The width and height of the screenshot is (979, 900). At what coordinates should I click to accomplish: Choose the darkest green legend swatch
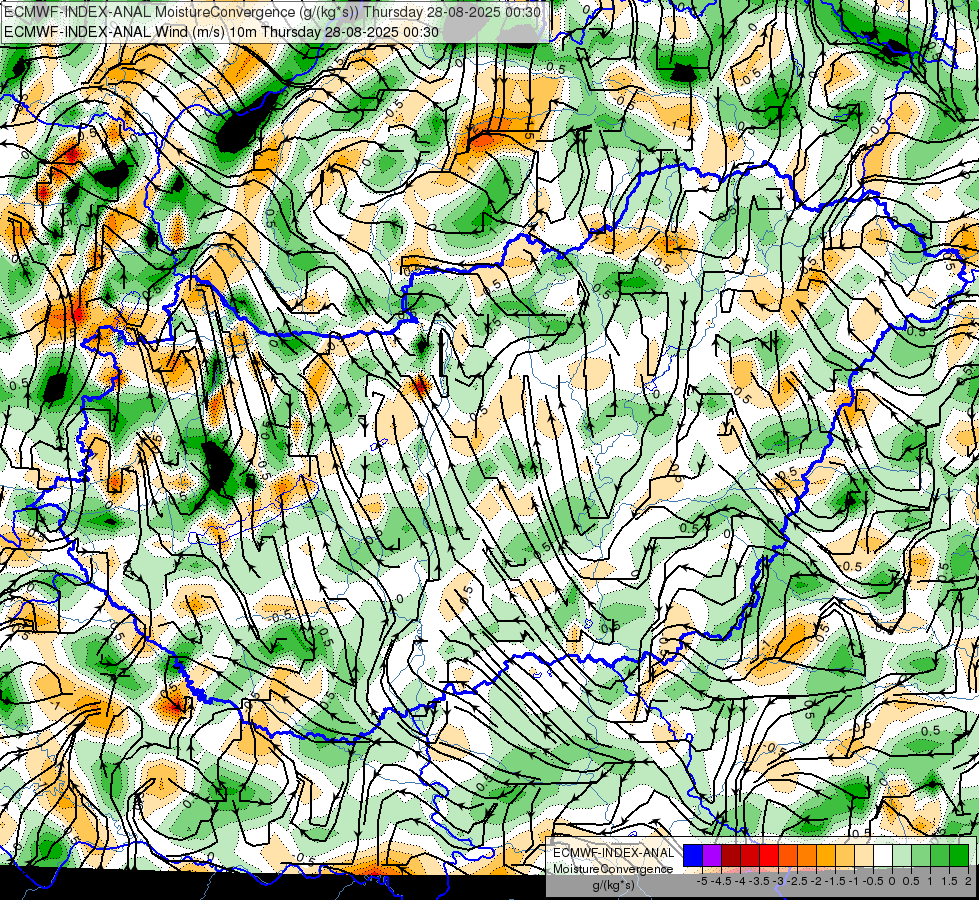(x=959, y=856)
